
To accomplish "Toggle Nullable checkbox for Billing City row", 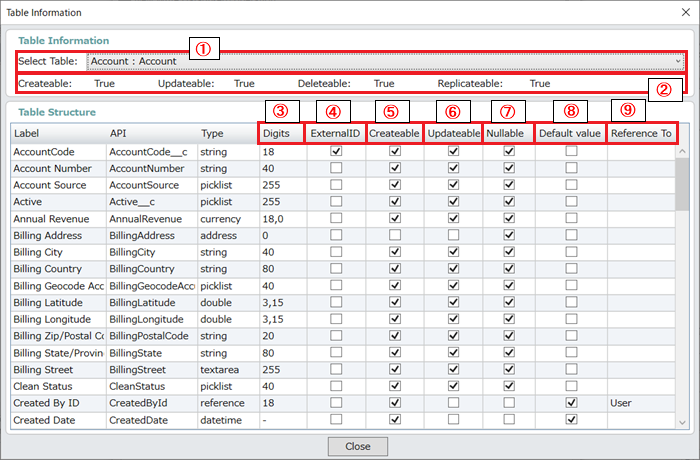I will point(509,252).
